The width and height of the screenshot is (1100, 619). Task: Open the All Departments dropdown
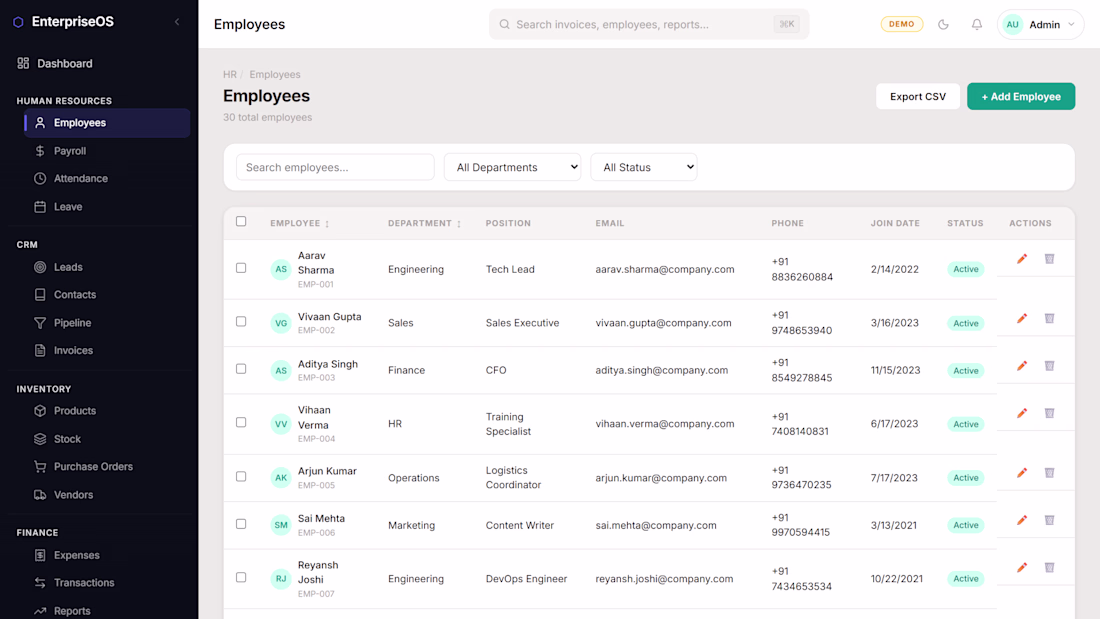click(513, 167)
